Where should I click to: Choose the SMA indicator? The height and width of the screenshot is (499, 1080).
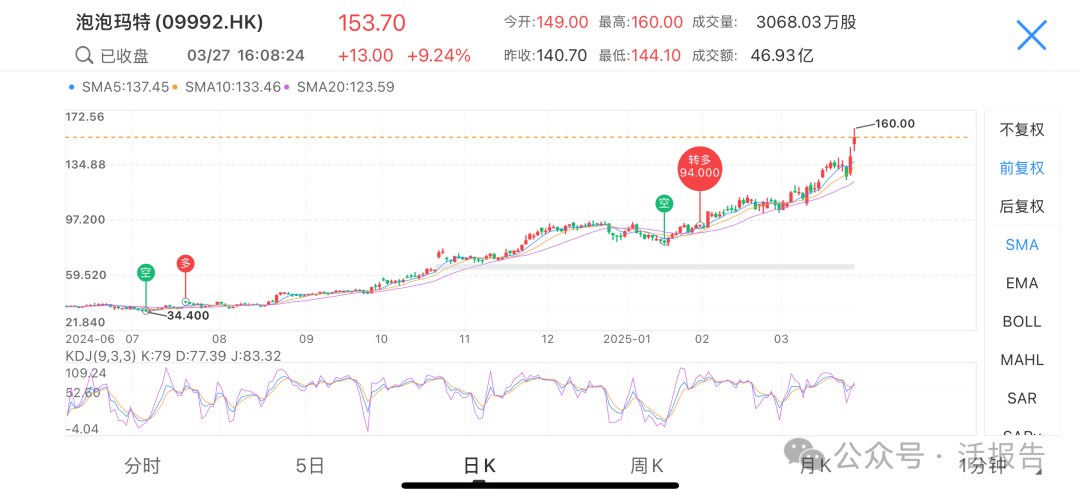1022,245
